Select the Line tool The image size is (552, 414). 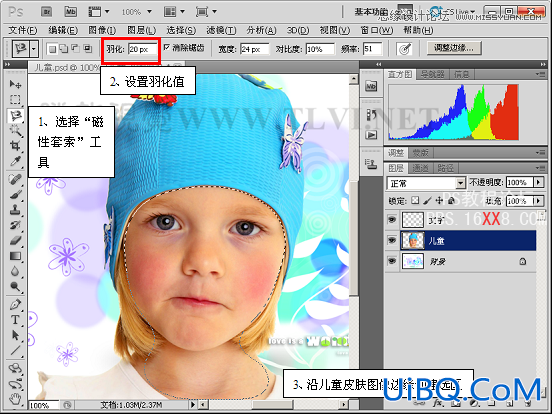pos(15,351)
